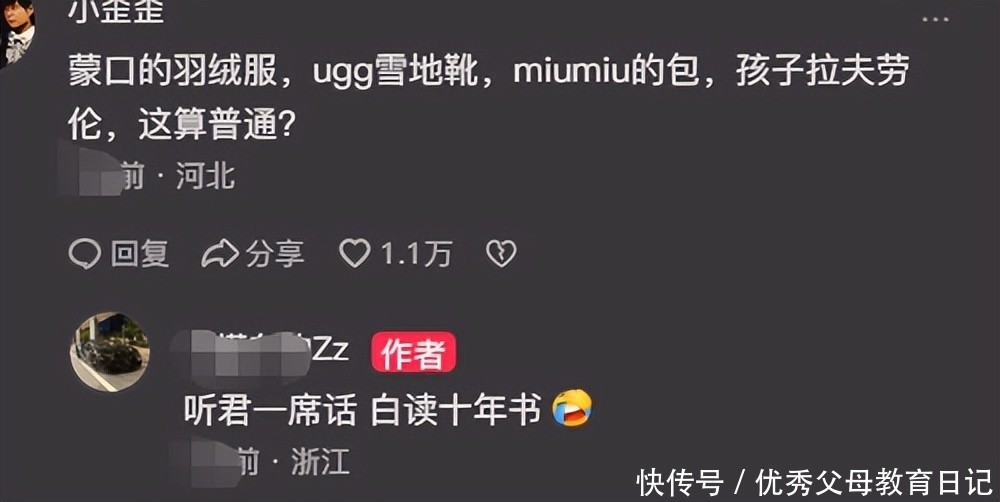This screenshot has width=1000, height=502.
Task: Click the 分享 share label
Action: point(275,254)
